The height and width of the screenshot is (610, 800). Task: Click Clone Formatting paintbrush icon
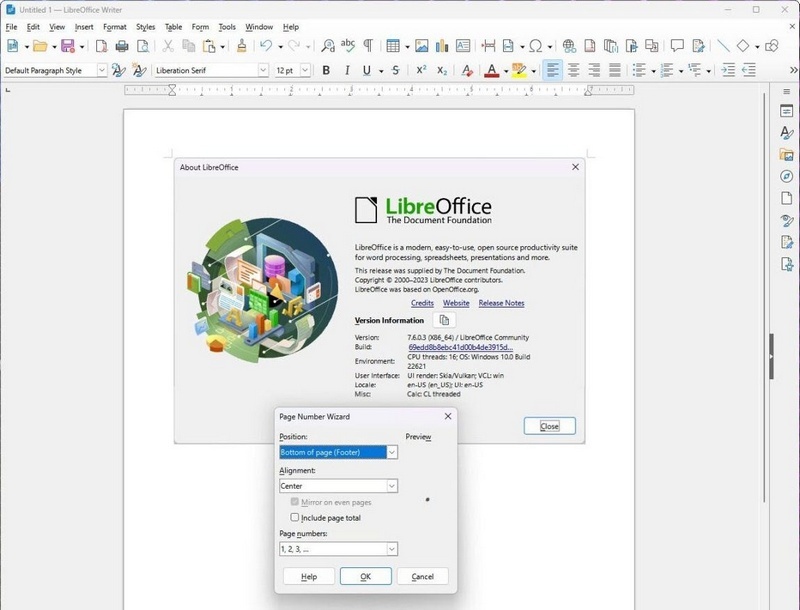pos(242,46)
